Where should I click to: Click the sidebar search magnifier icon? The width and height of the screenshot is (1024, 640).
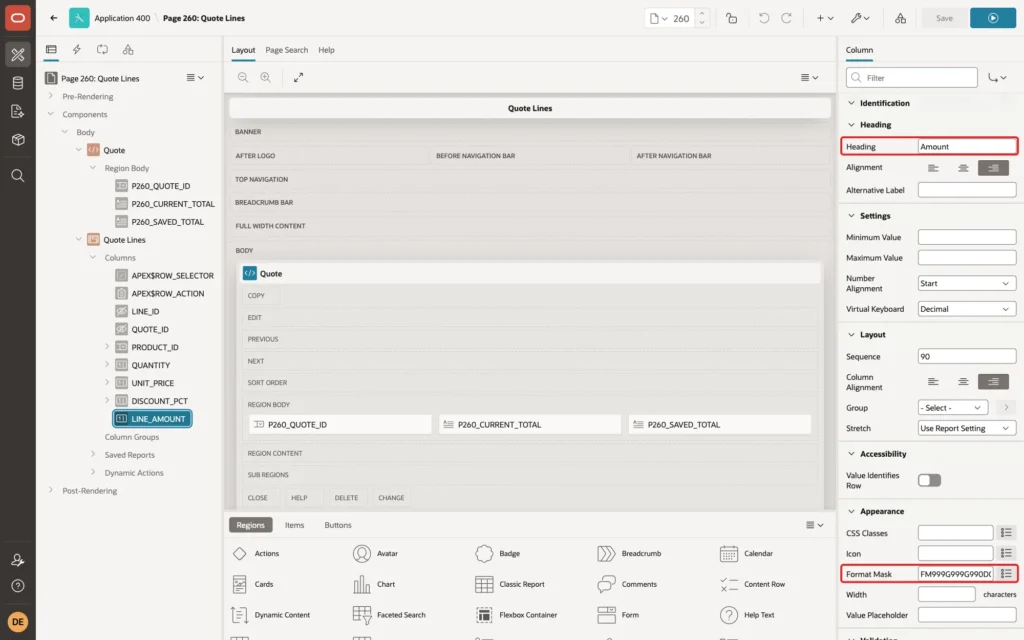(x=18, y=176)
